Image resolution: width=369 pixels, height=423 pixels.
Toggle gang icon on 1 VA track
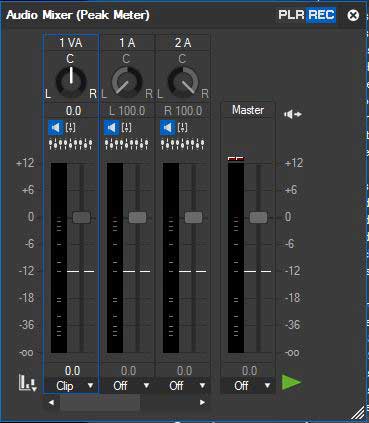point(70,127)
